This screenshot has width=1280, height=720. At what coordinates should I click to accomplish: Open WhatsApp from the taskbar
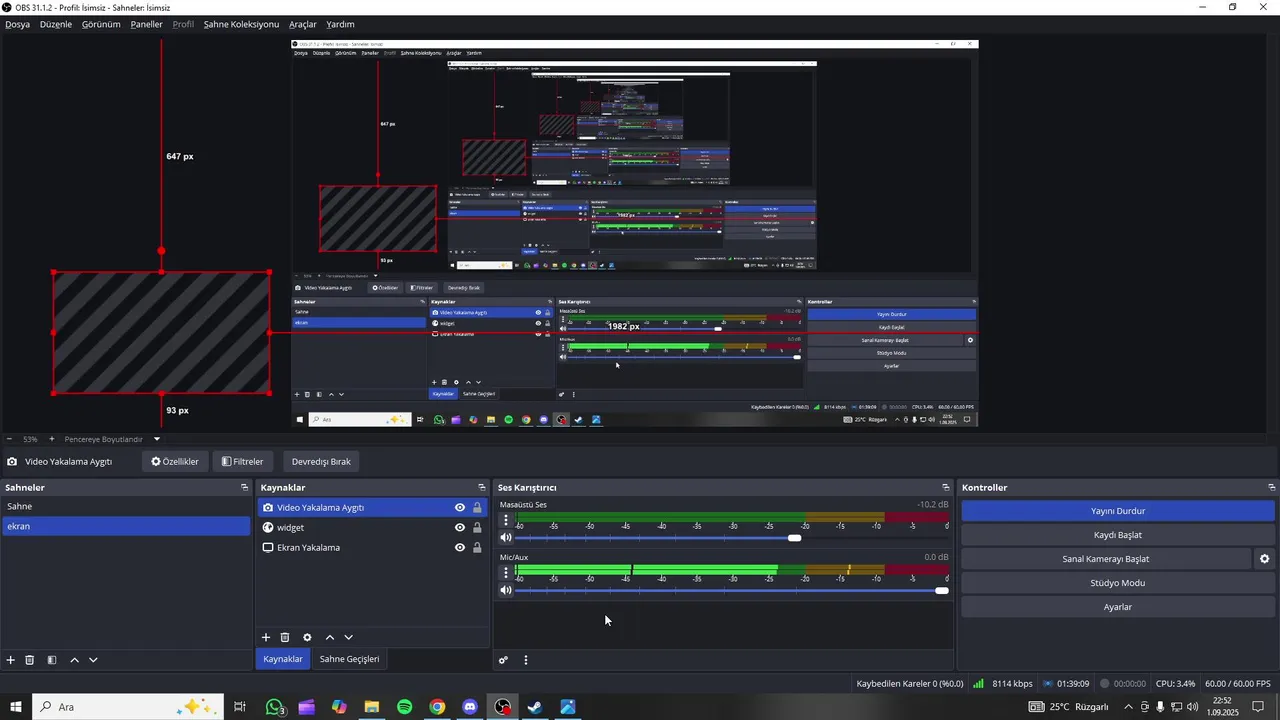coord(275,707)
